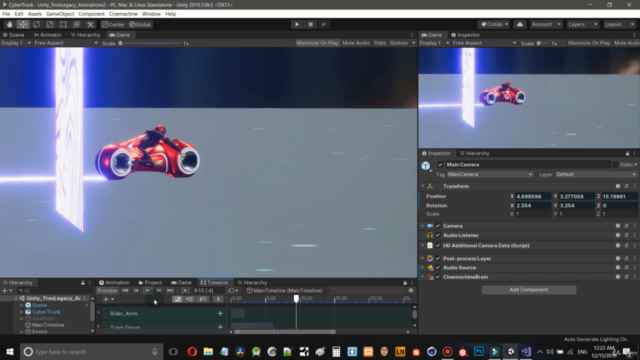Toggle pivot Center mode button
The width and height of the screenshot is (640, 360).
coord(113,24)
